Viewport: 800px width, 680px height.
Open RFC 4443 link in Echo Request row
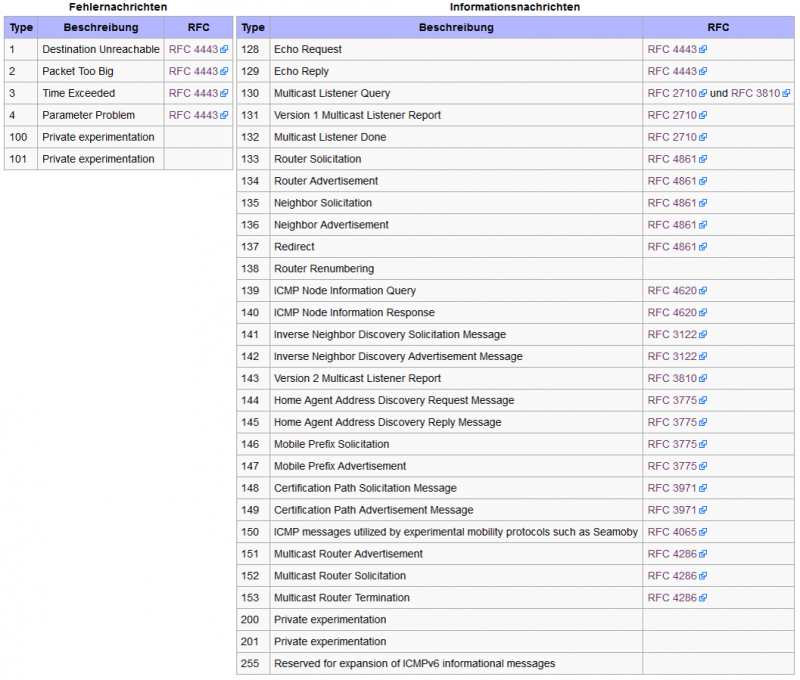tap(677, 49)
